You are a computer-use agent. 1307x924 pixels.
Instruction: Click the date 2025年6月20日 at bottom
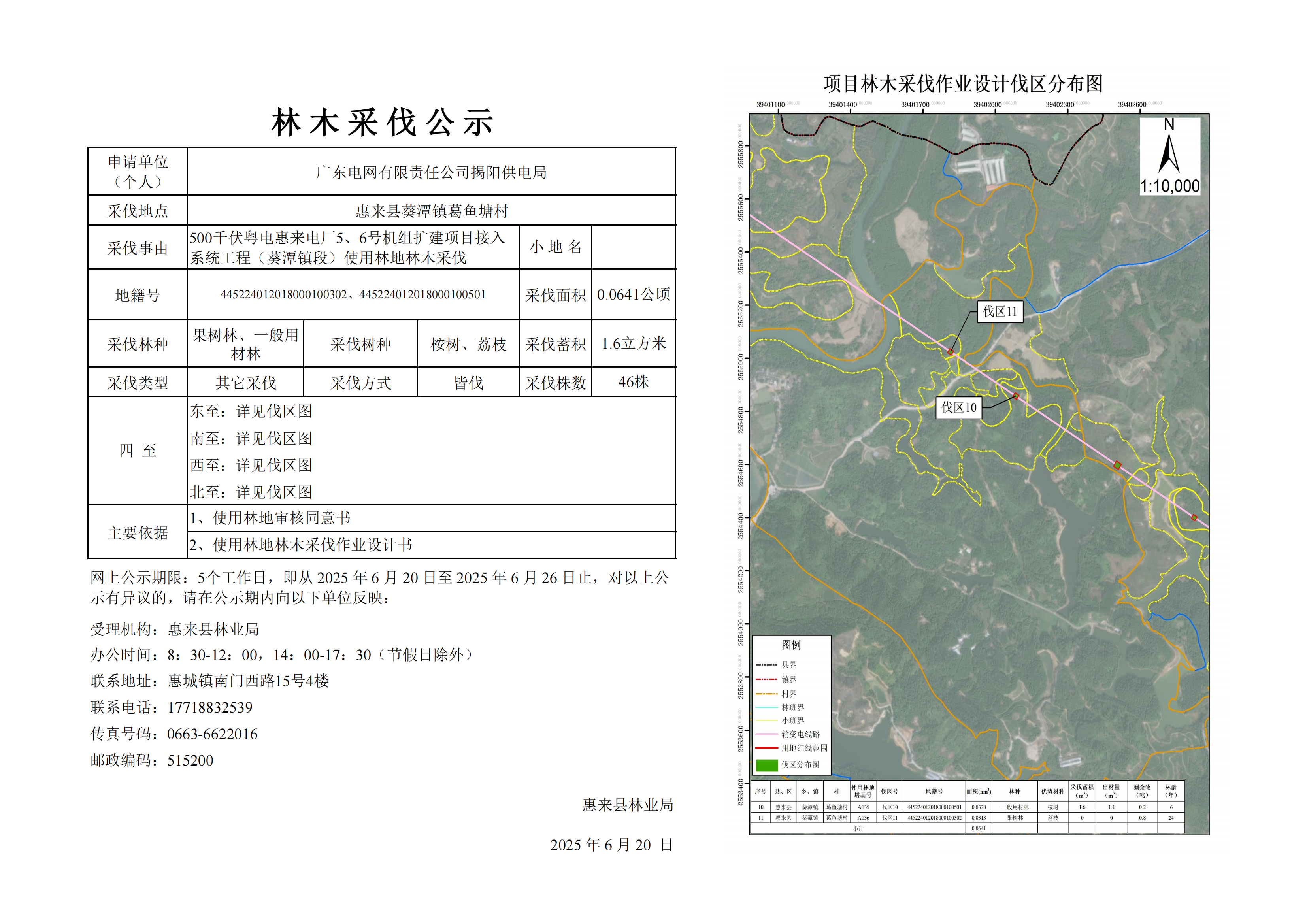pyautogui.click(x=612, y=845)
